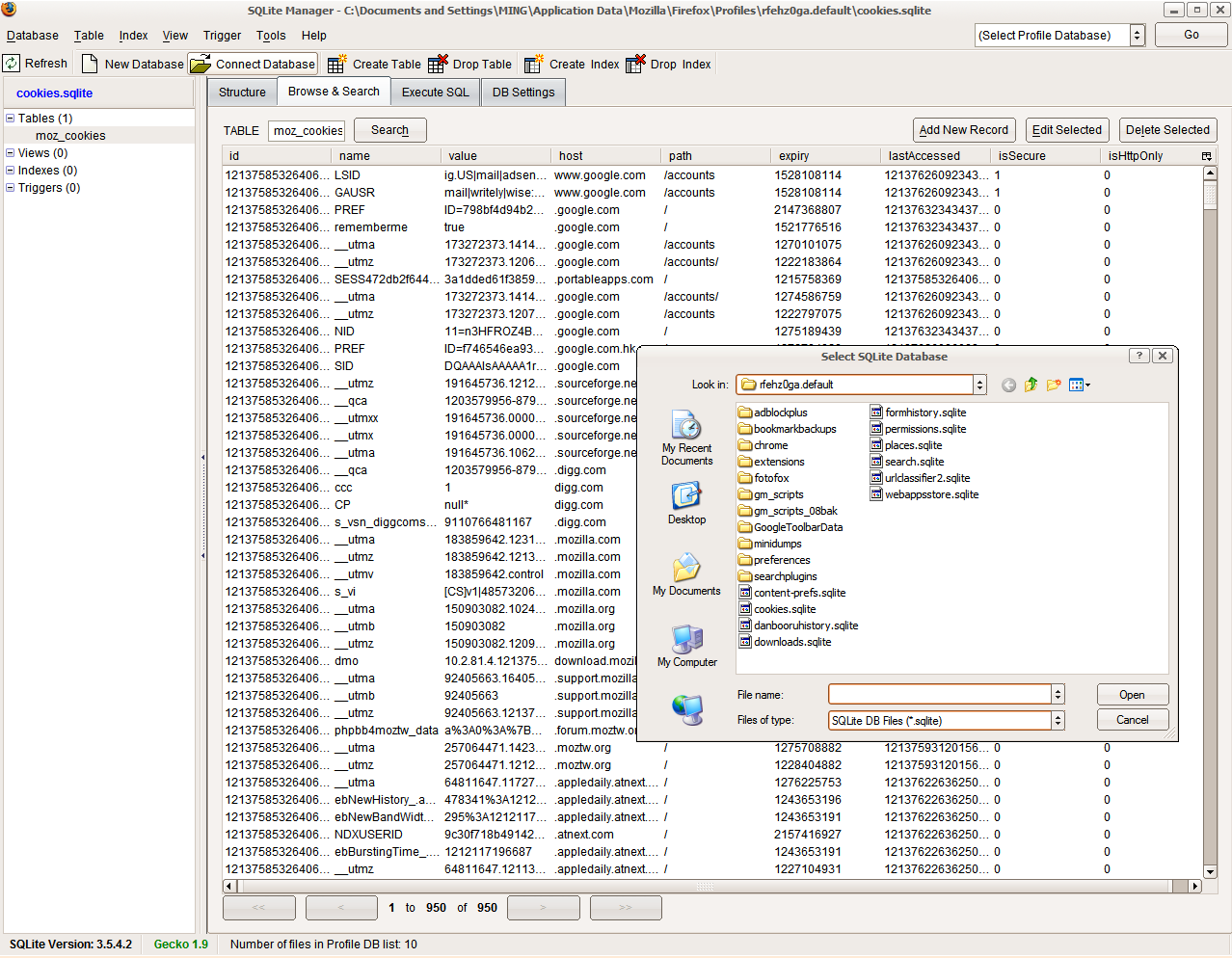Screen dimensions: 1232x958
Task: Select the GoogleToolbarData folder
Action: pyautogui.click(x=790, y=527)
